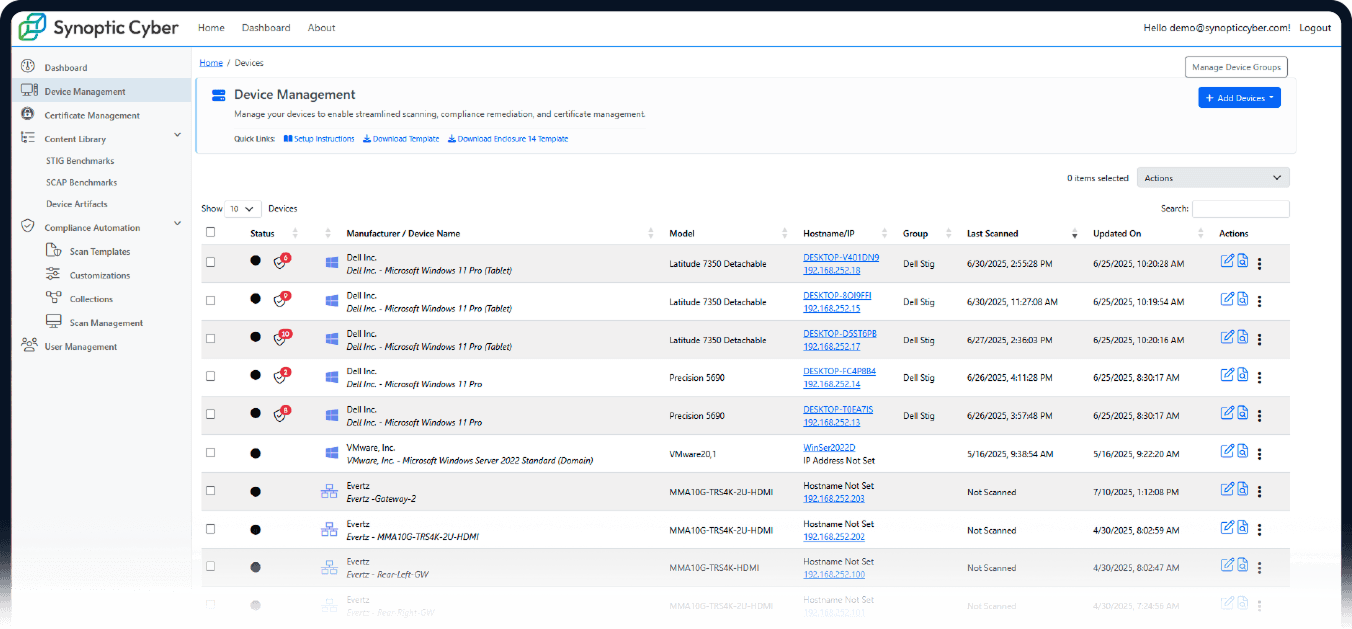Screen dimensions: 1352x629
Task: Open the Show entries count dropdown
Action: [x=243, y=209]
